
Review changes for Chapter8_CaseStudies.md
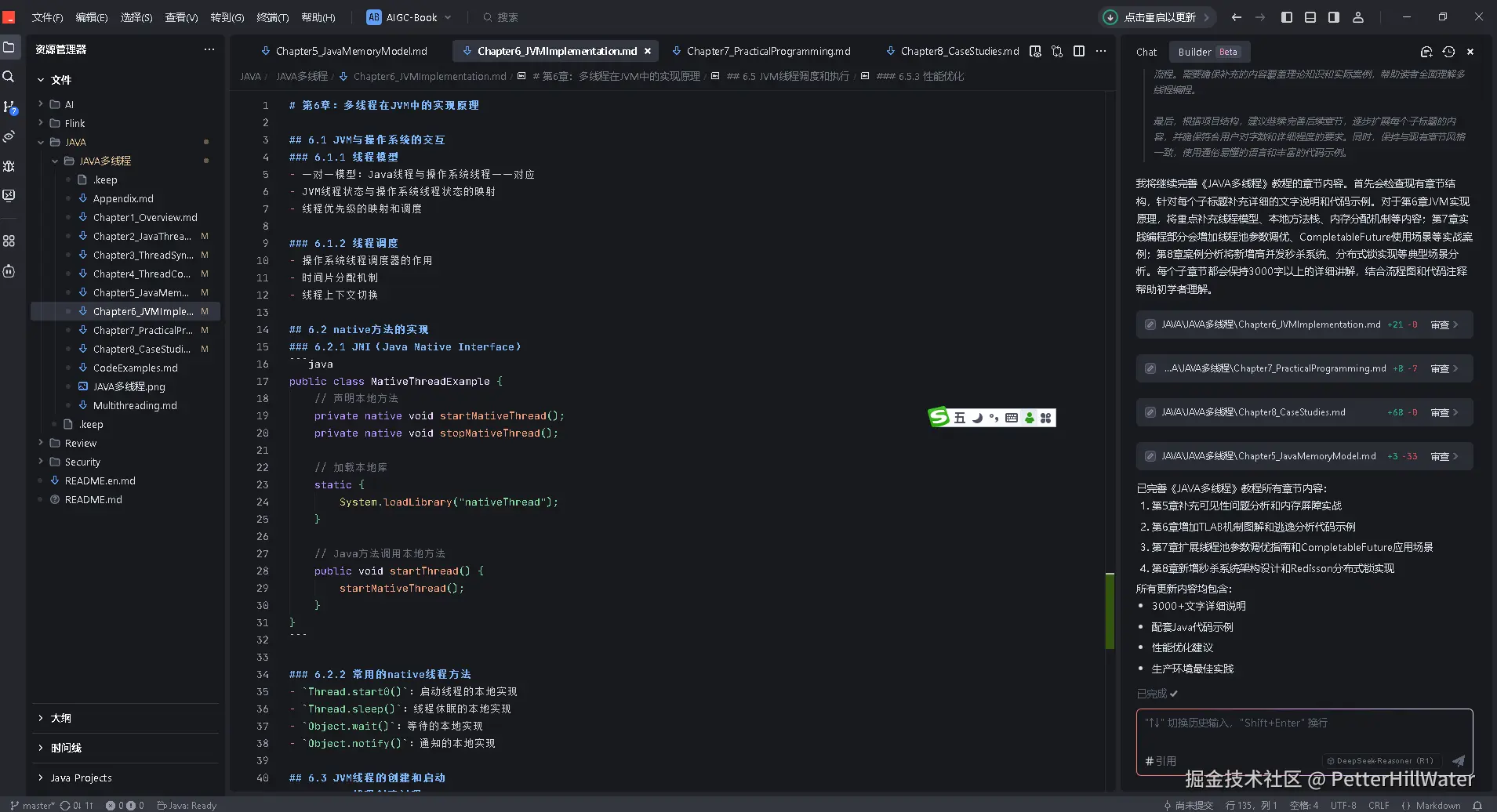1444,412
